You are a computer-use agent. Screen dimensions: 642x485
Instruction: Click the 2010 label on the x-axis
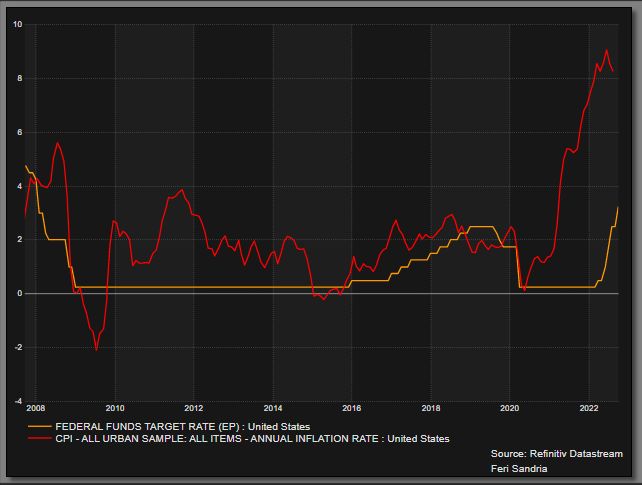click(115, 408)
